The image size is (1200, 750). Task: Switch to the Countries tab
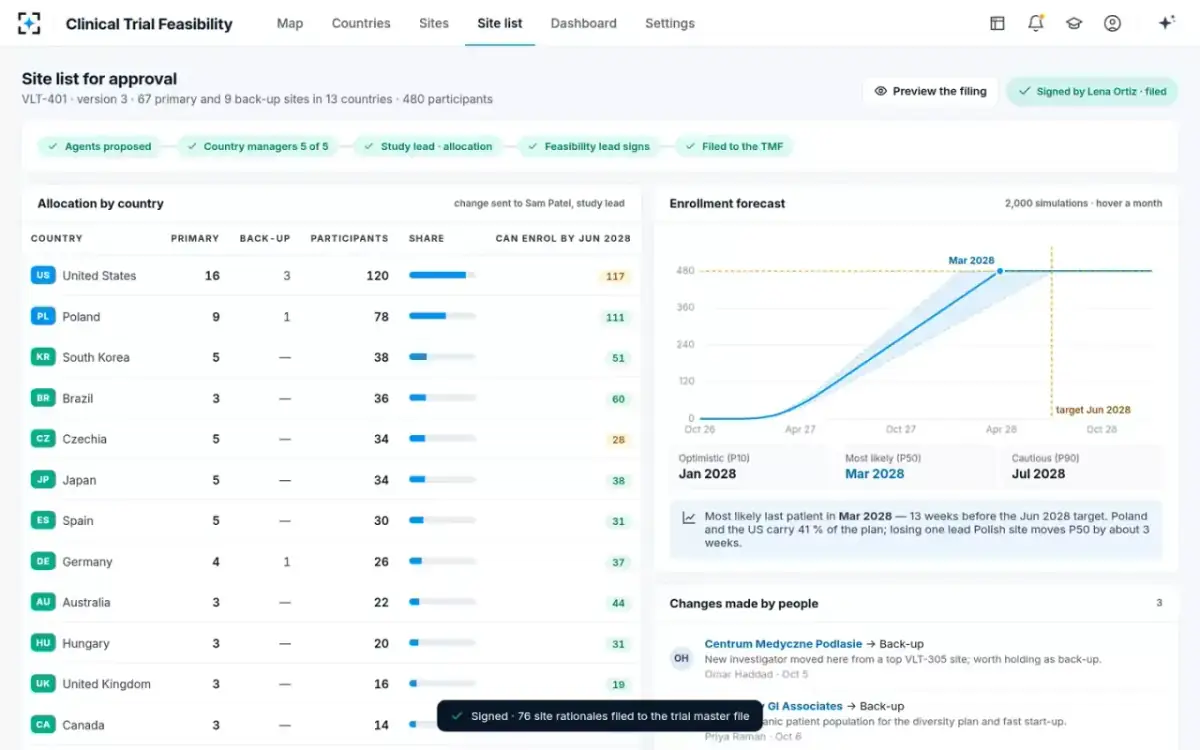tap(361, 23)
